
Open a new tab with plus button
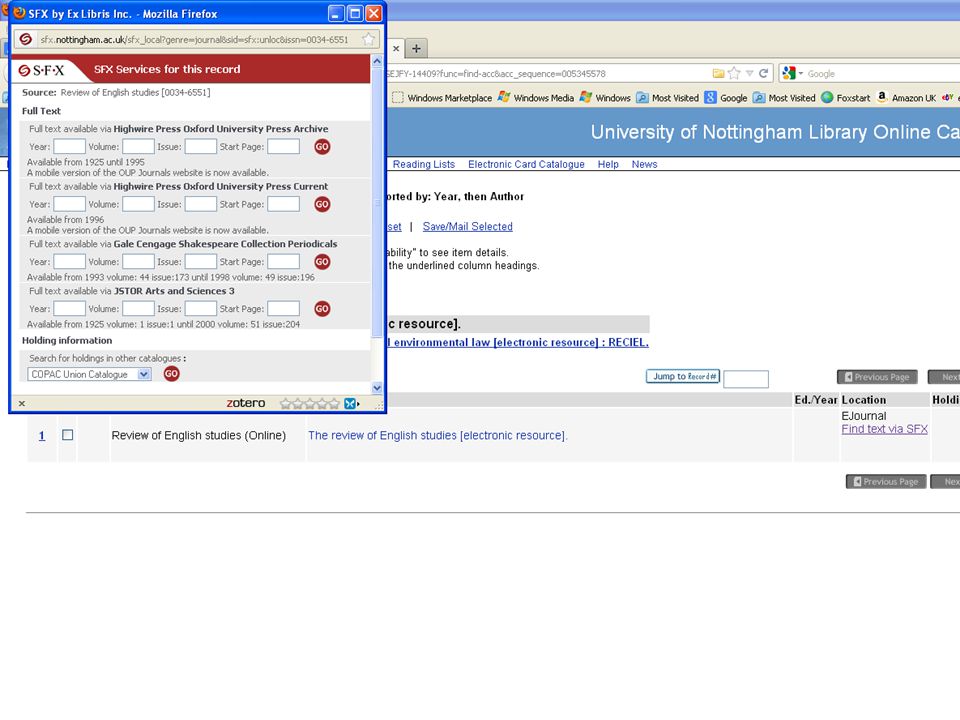pyautogui.click(x=416, y=48)
